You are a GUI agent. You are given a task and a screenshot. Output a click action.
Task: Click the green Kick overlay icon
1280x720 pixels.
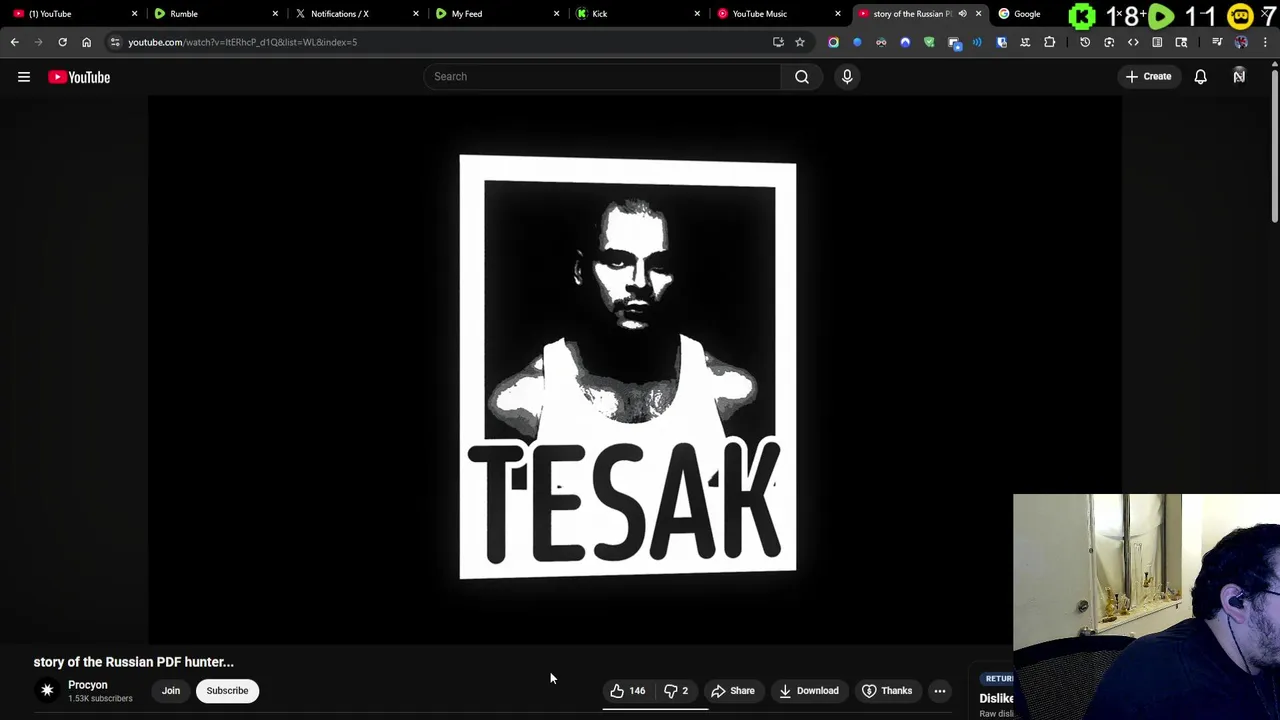1082,16
